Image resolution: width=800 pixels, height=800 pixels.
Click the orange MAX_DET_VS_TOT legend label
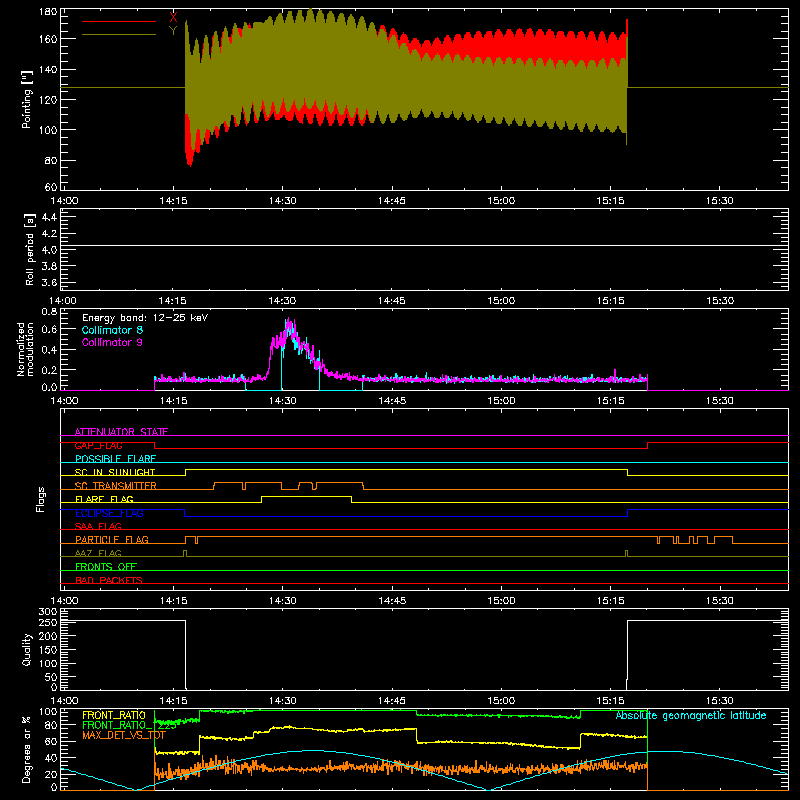[x=124, y=735]
